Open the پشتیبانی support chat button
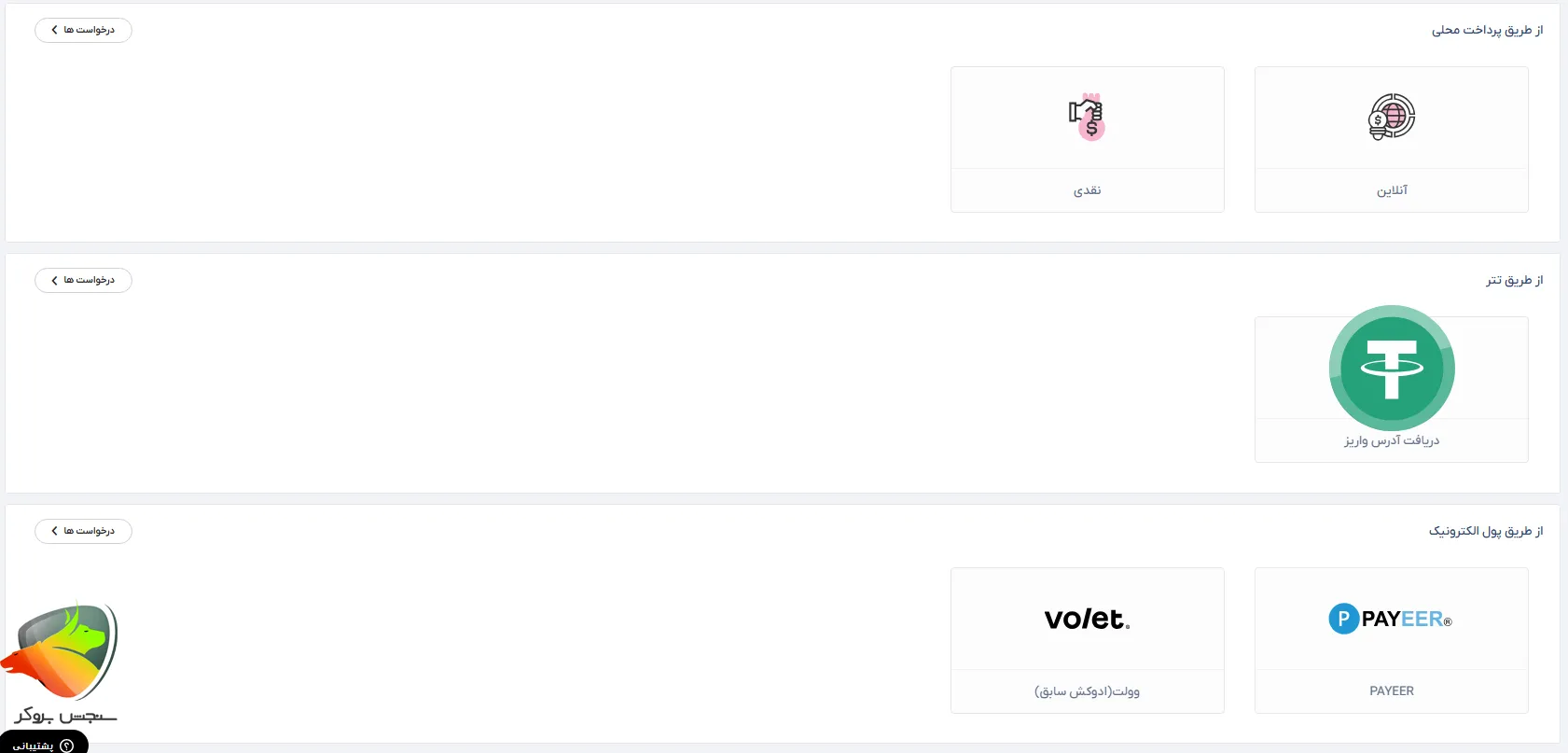1568x753 pixels. (43, 745)
